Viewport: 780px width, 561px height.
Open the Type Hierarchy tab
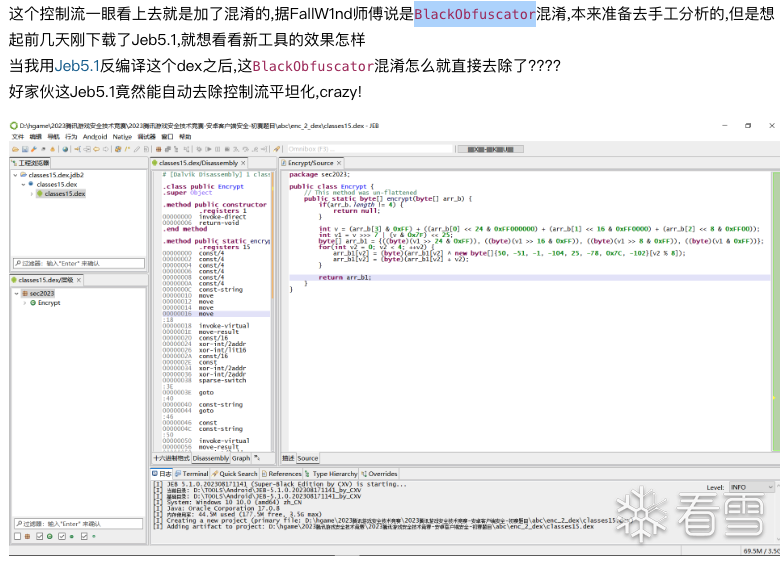(x=331, y=473)
